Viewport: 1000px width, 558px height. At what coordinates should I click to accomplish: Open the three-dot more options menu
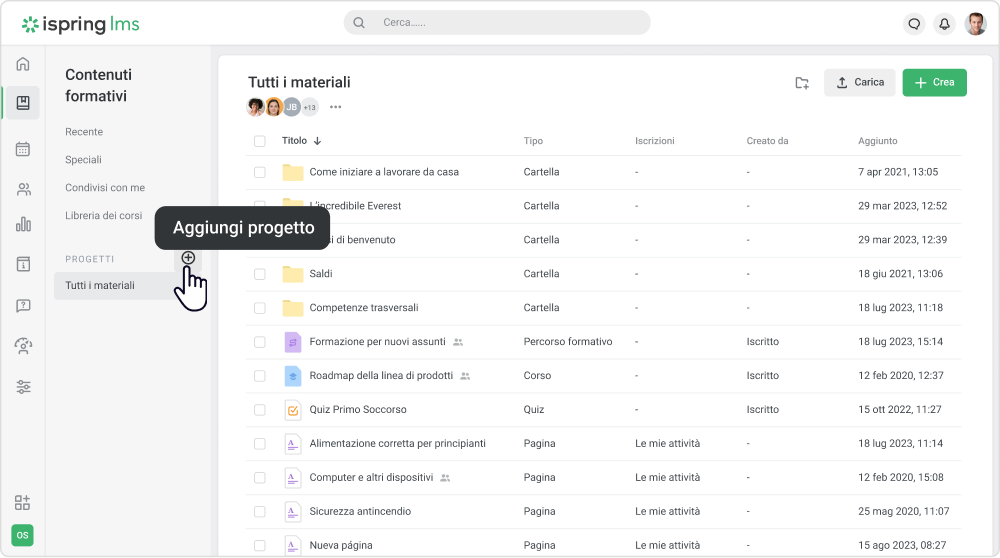coord(336,108)
